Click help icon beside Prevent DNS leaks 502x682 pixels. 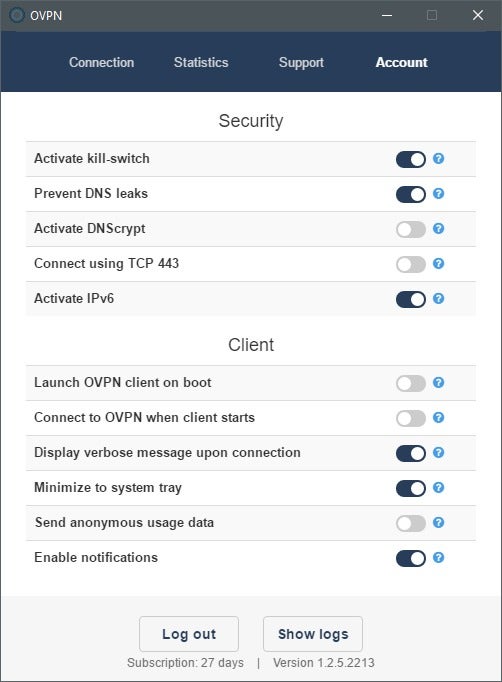pos(438,194)
